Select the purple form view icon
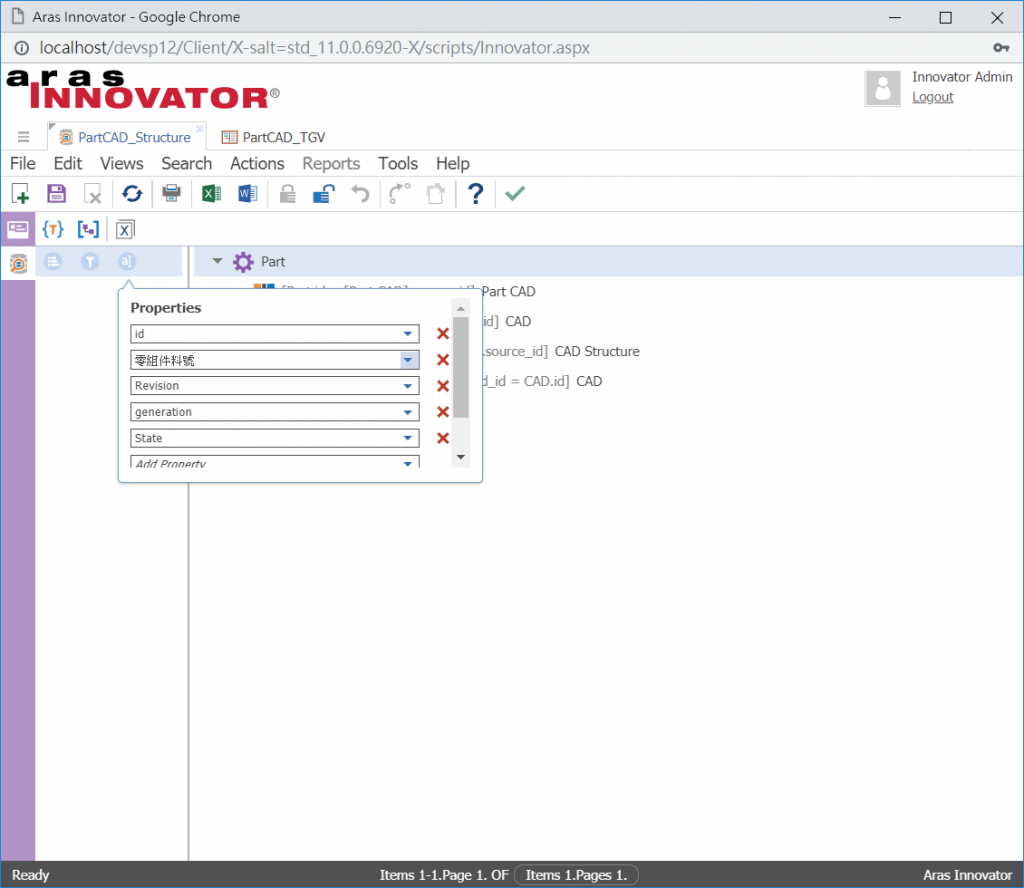This screenshot has height=888, width=1024. pyautogui.click(x=18, y=229)
